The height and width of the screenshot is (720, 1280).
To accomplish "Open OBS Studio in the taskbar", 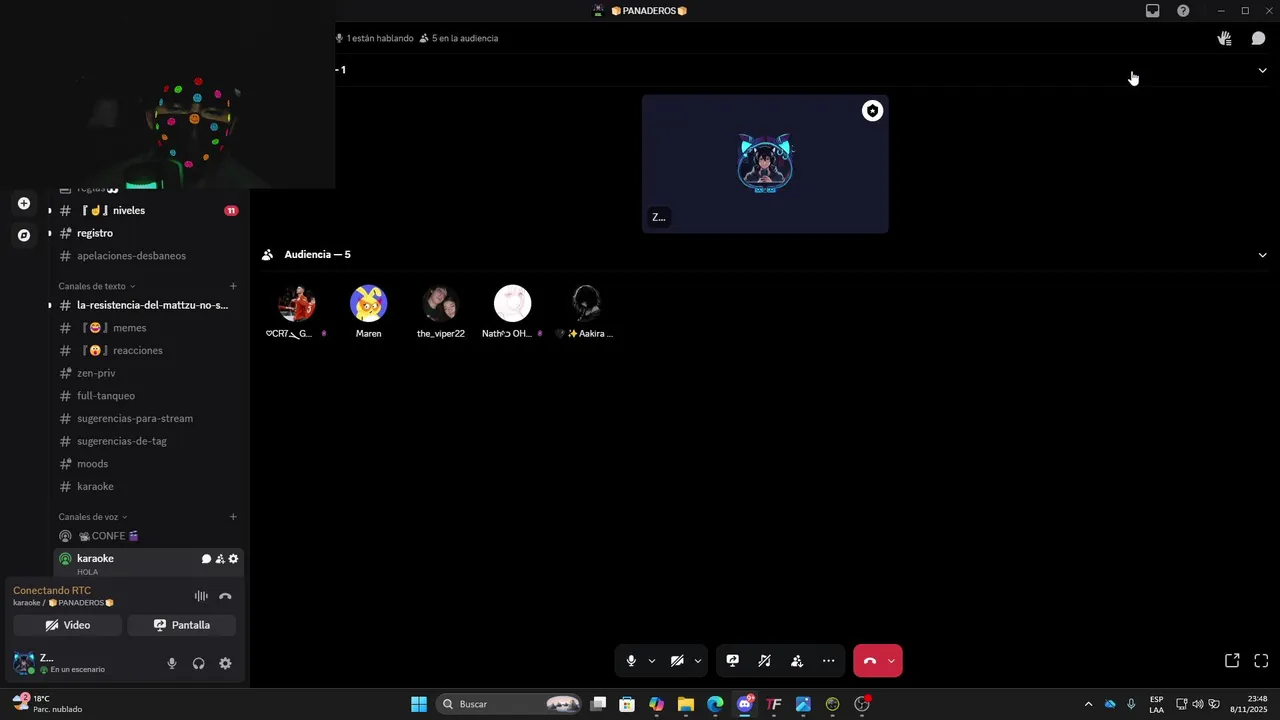I will [x=862, y=704].
